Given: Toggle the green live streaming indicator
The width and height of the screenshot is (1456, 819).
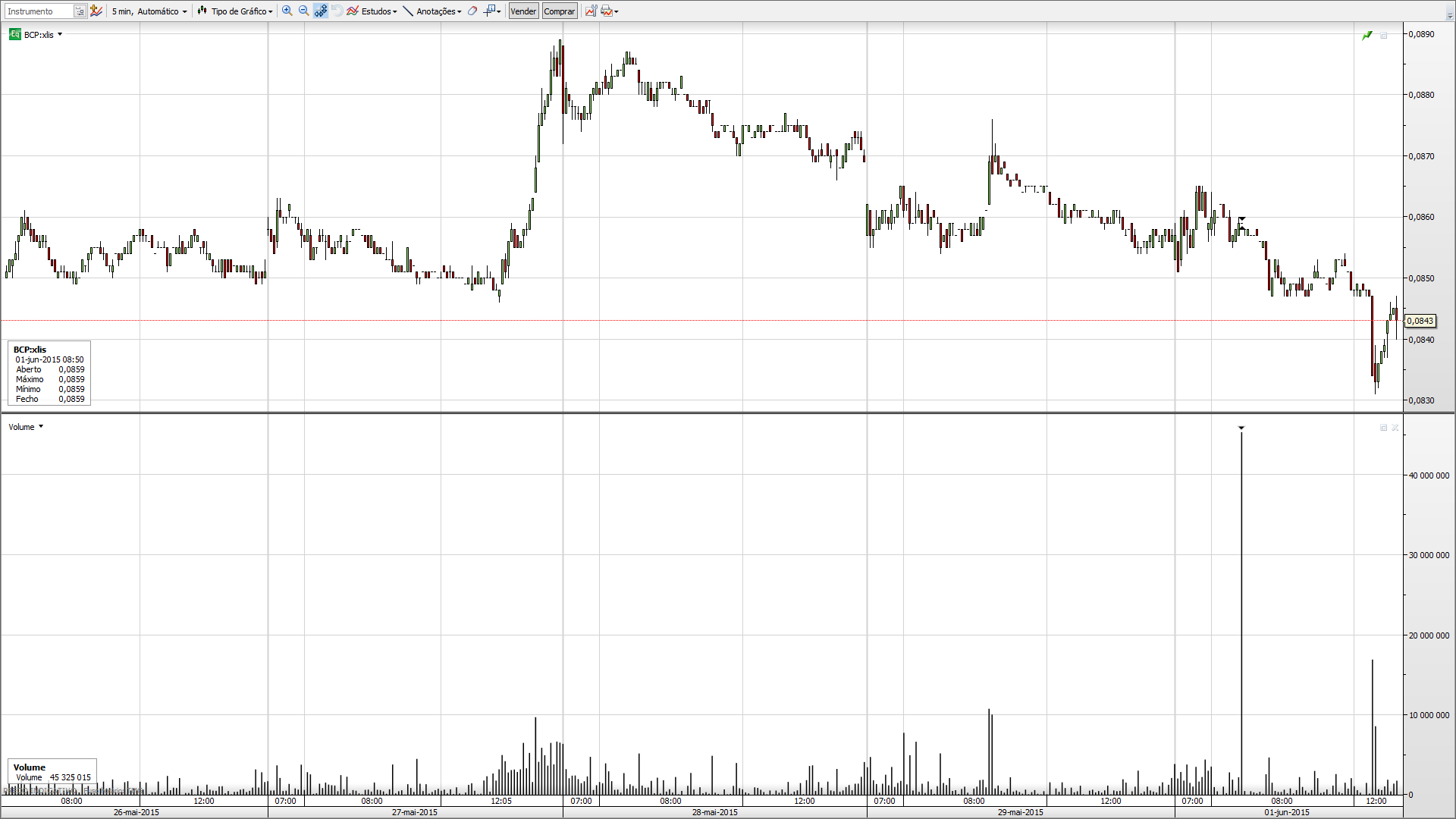Looking at the screenshot, I should pyautogui.click(x=1367, y=35).
